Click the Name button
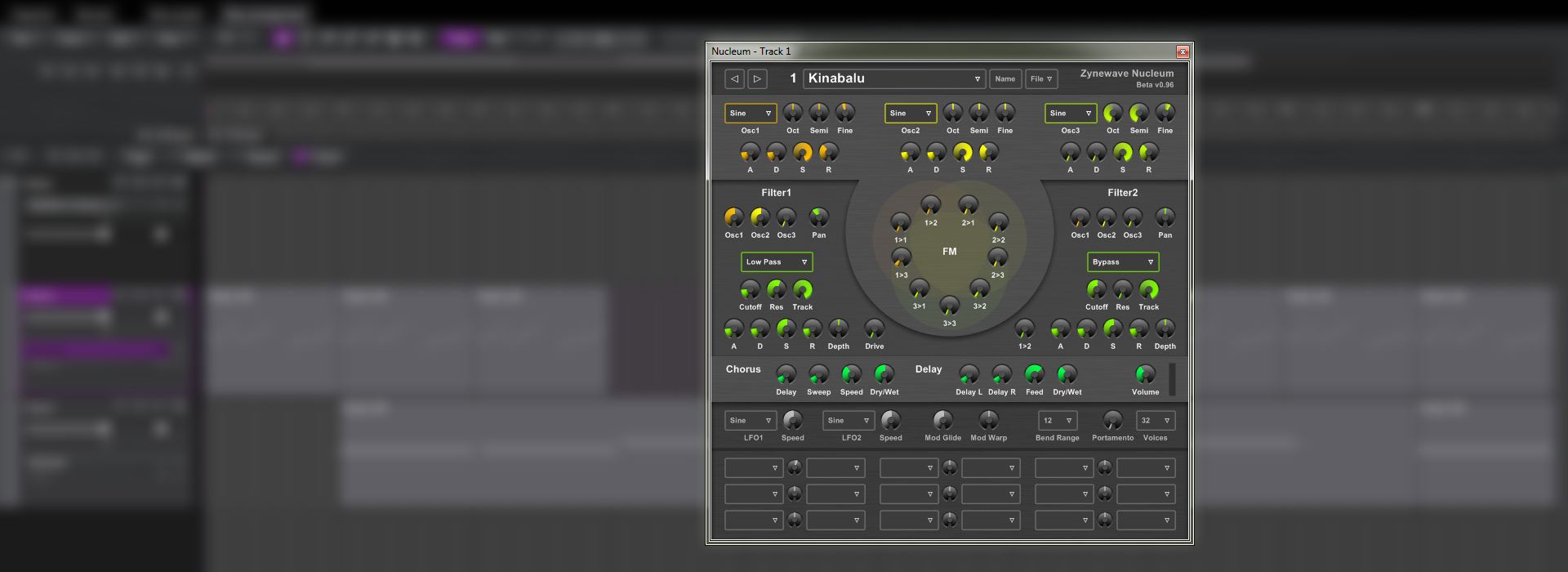 [x=1005, y=79]
